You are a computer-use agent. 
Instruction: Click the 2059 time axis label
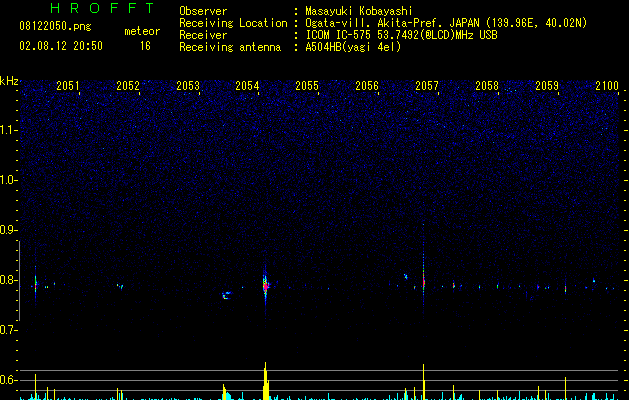pos(547,85)
